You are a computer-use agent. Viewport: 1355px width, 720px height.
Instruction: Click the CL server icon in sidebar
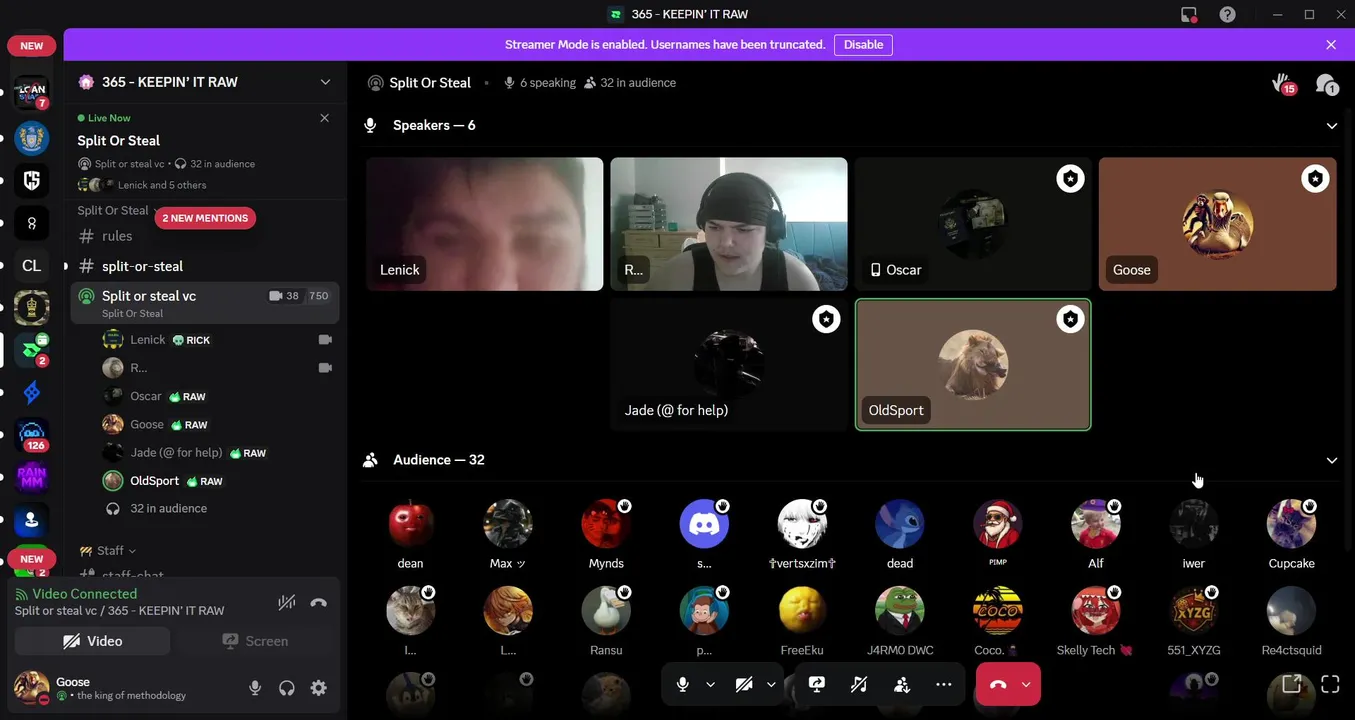tap(32, 265)
